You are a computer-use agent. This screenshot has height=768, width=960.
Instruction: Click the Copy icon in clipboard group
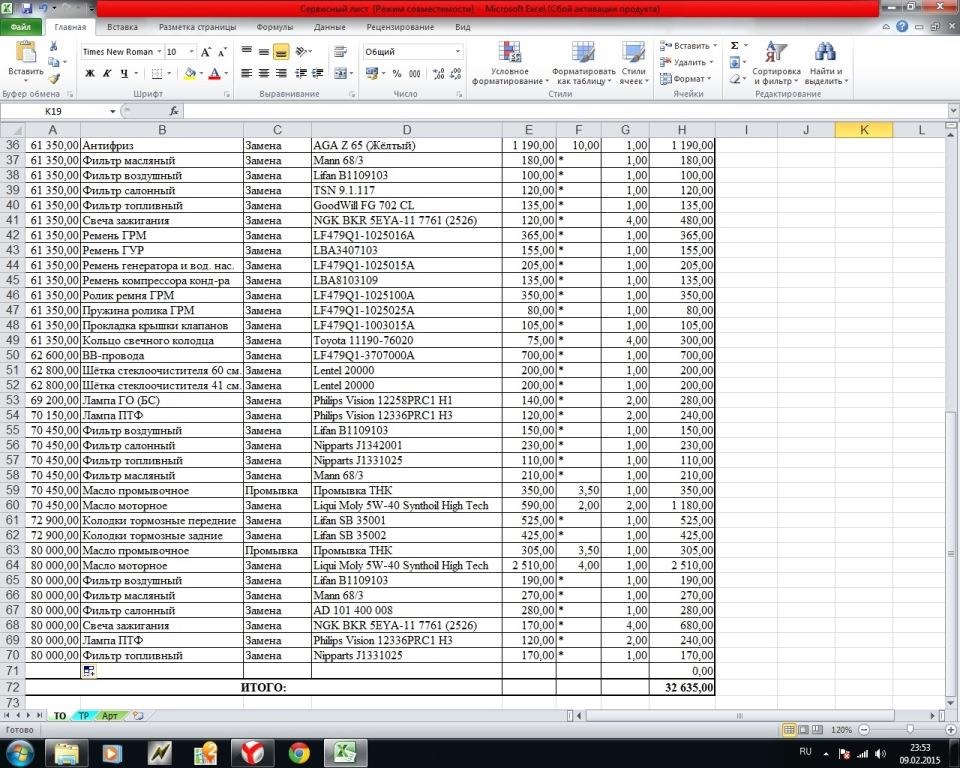coord(53,62)
